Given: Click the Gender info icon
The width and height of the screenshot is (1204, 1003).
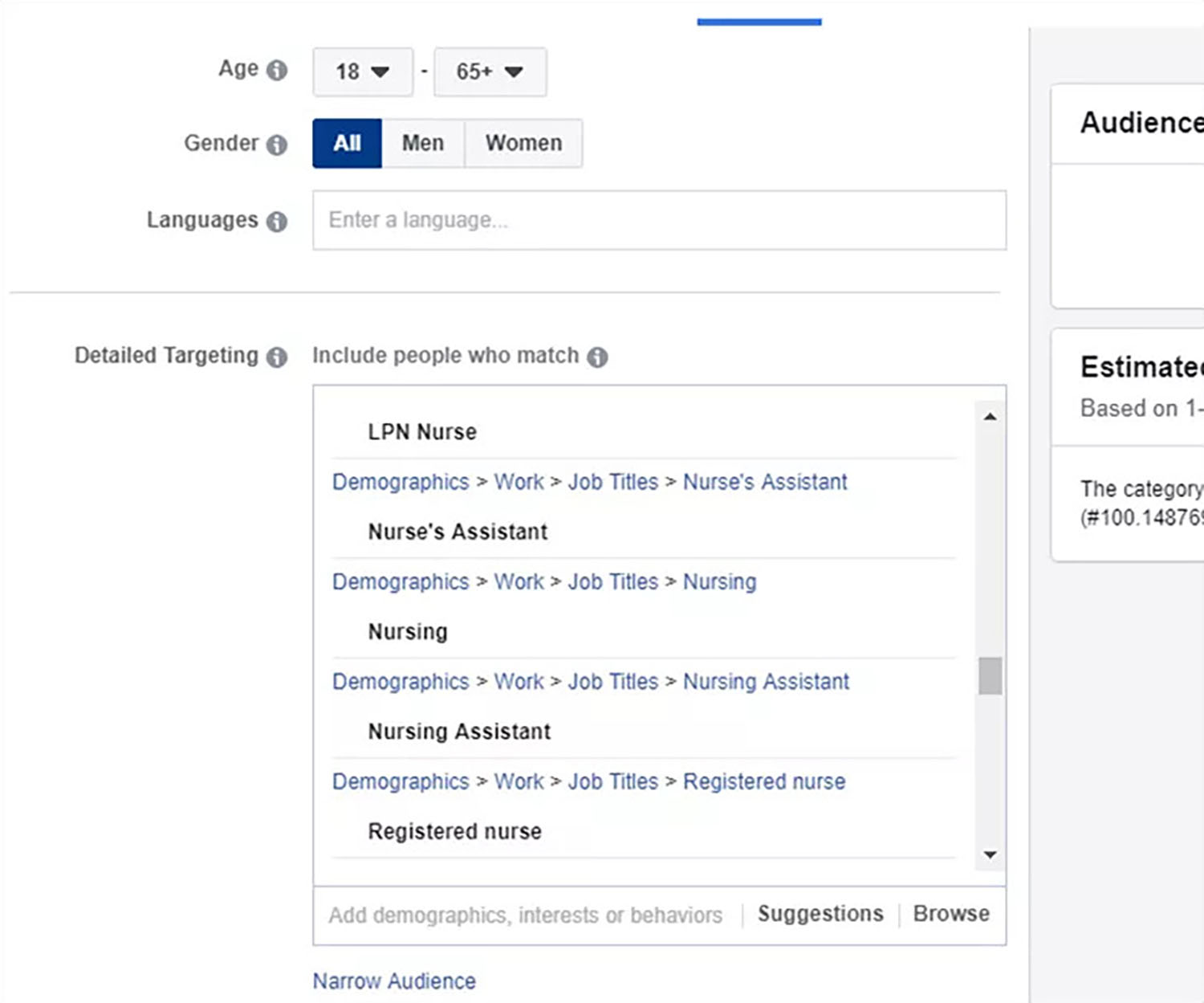Looking at the screenshot, I should pyautogui.click(x=277, y=145).
